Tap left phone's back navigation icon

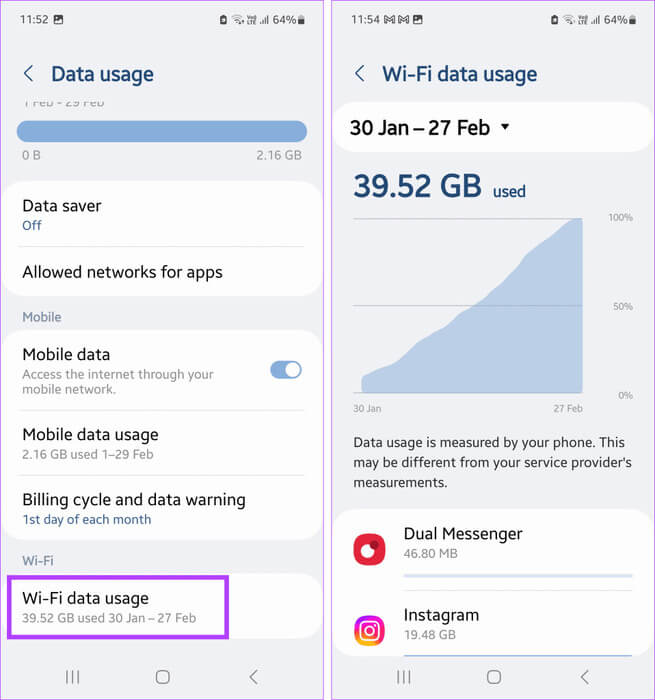253,677
